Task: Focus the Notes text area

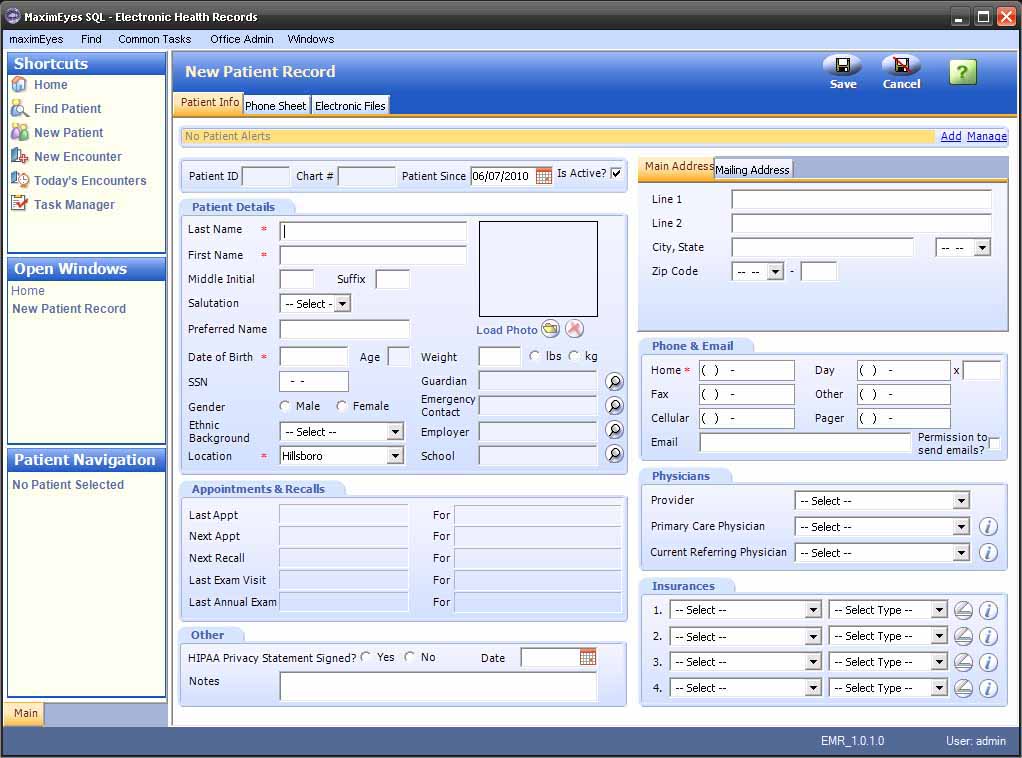Action: coord(438,686)
